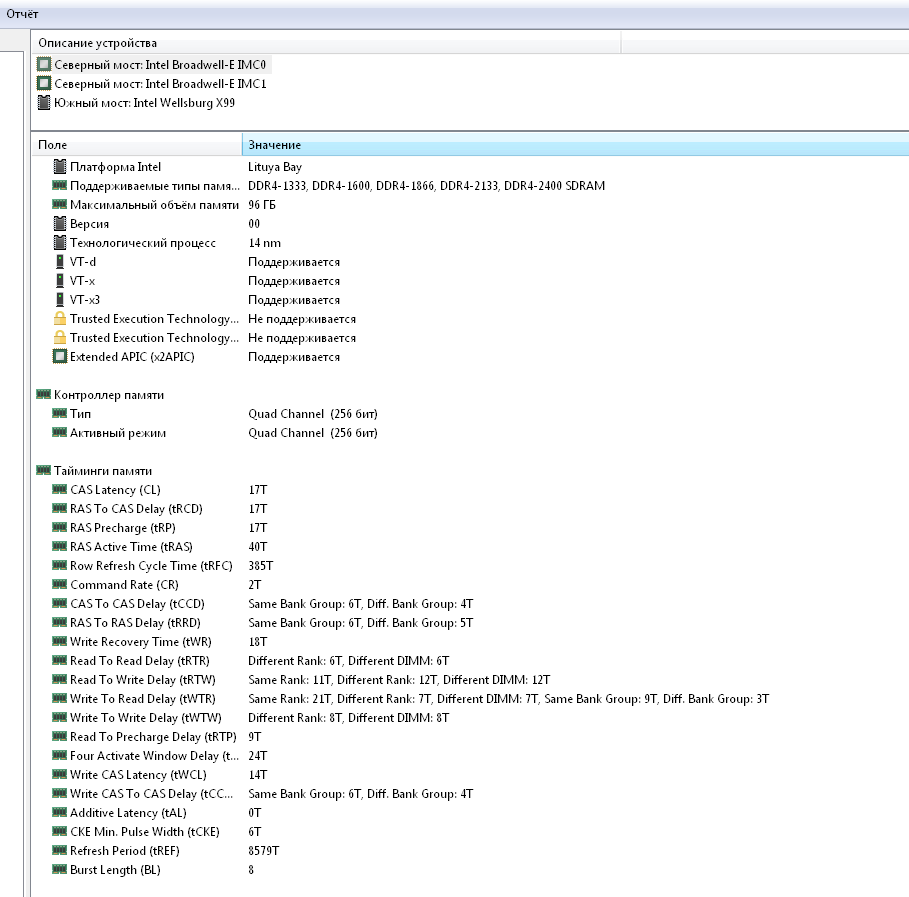The image size is (909, 897).
Task: Click the Burst Length (BL) icon
Action: (x=60, y=870)
